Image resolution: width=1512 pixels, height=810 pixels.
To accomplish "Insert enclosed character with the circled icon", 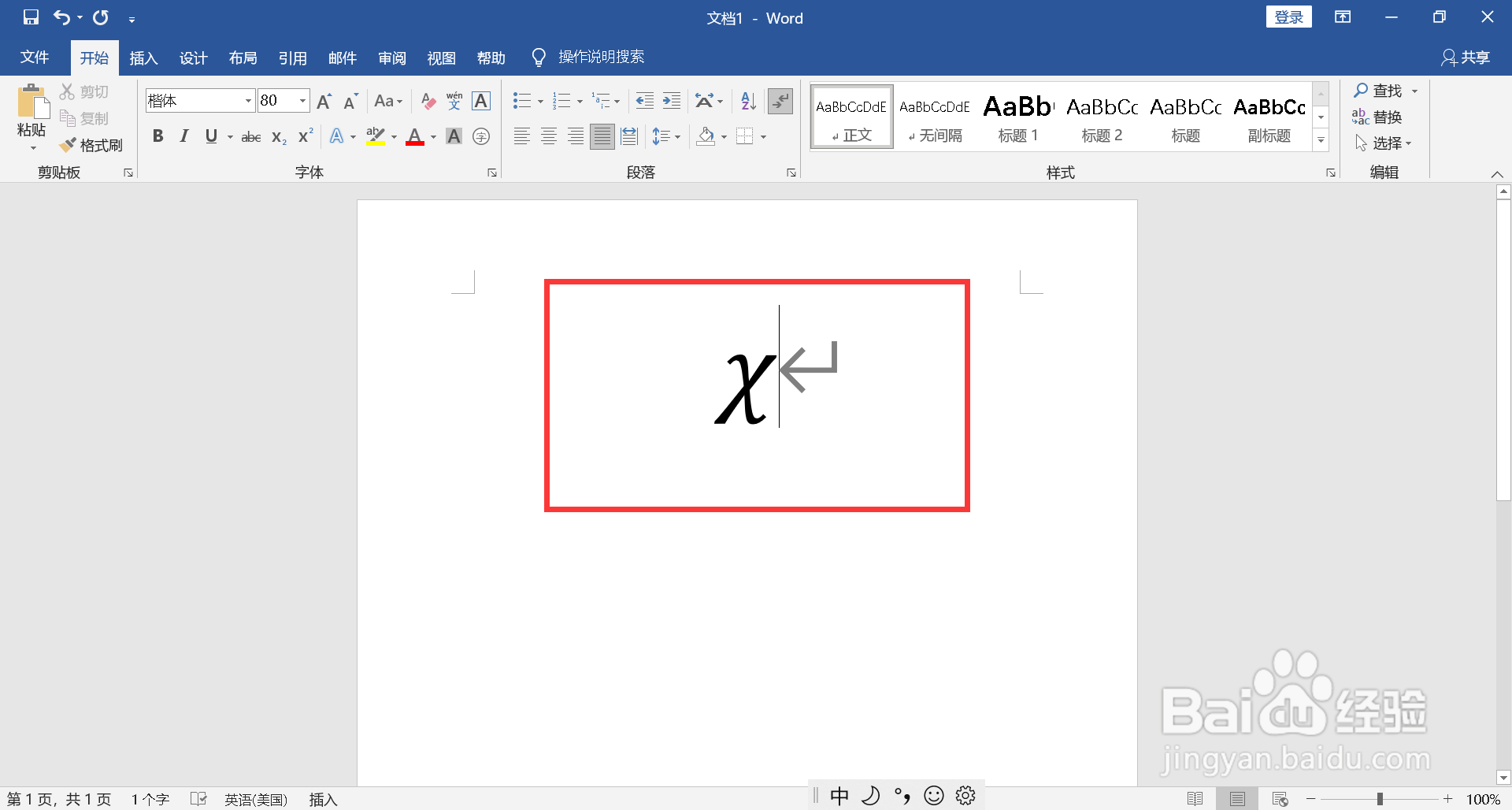I will pos(481,136).
